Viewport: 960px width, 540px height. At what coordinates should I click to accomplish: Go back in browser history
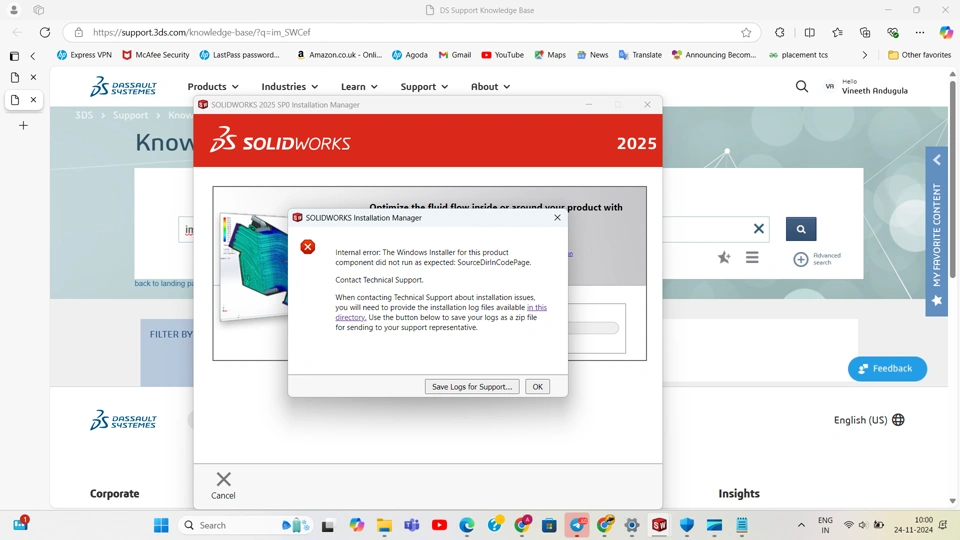click(x=17, y=32)
